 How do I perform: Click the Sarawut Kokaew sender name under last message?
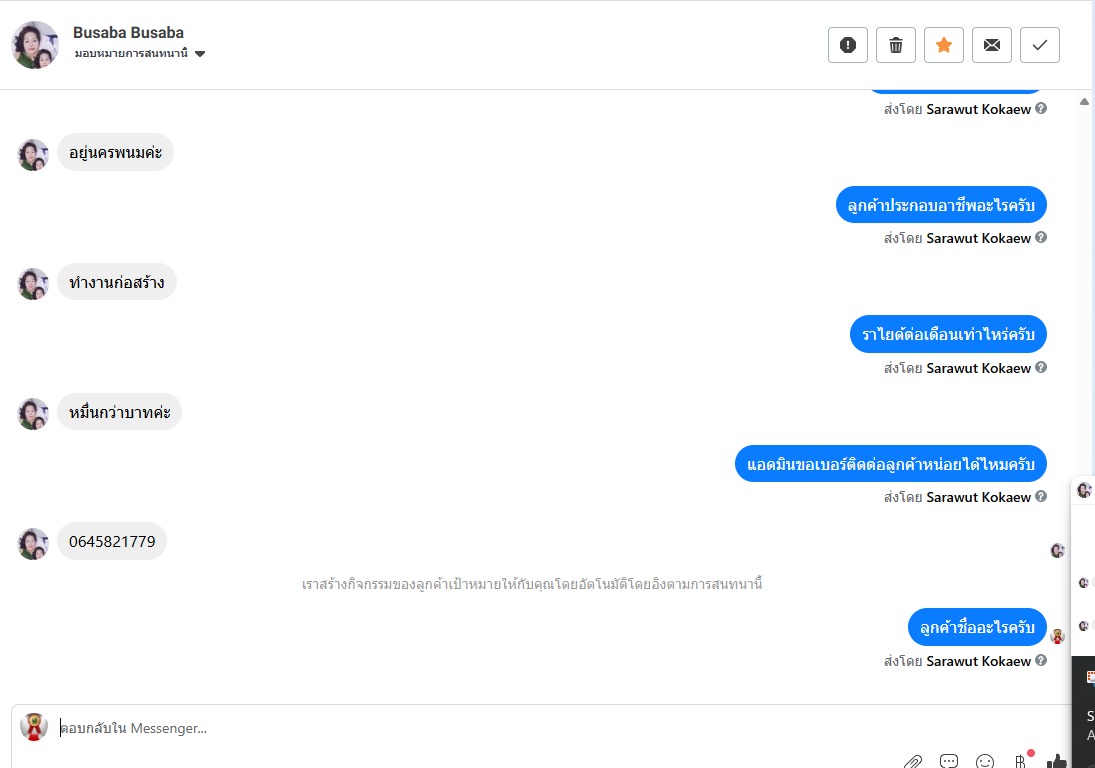pyautogui.click(x=978, y=661)
